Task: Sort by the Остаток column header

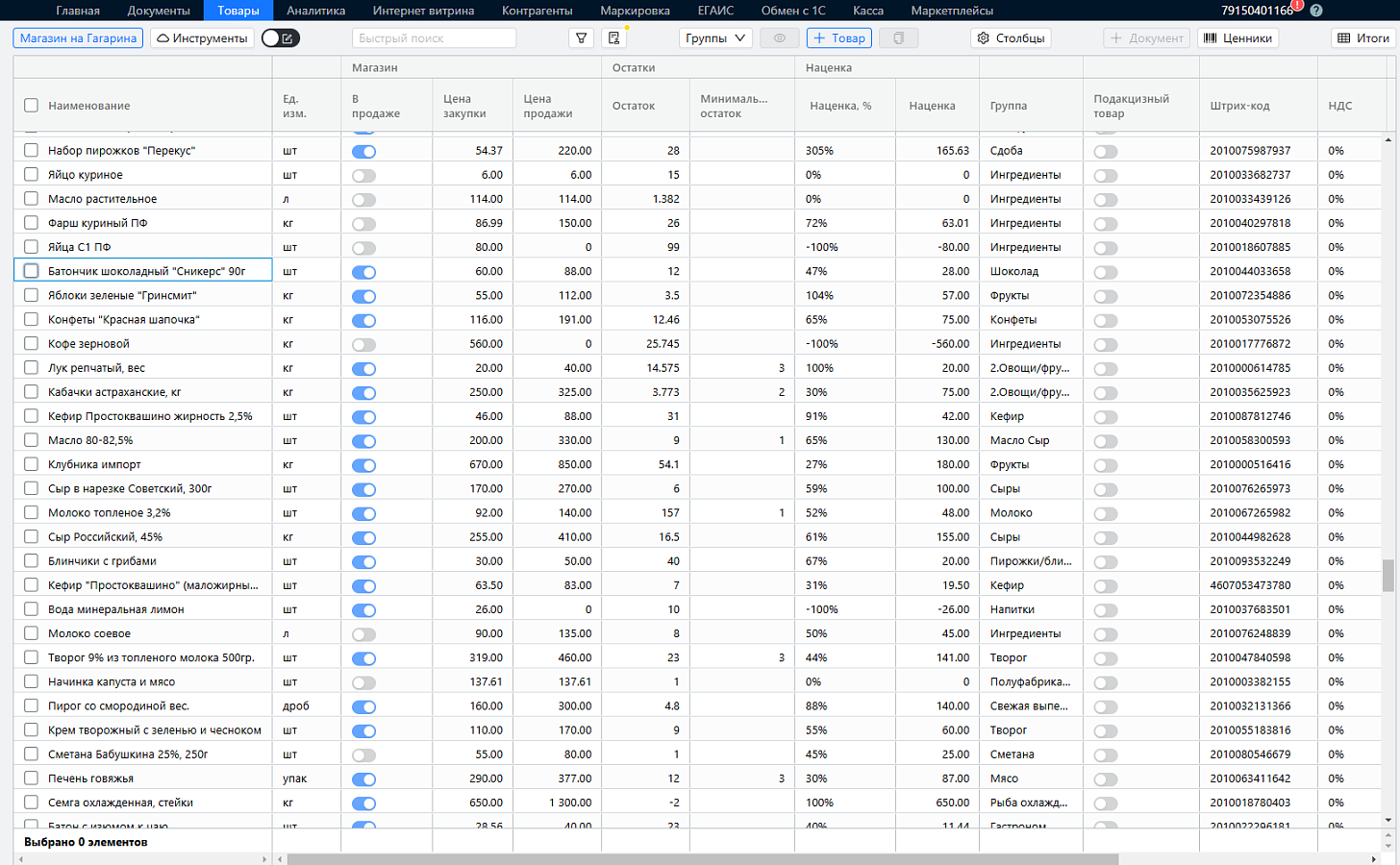Action: (x=634, y=106)
